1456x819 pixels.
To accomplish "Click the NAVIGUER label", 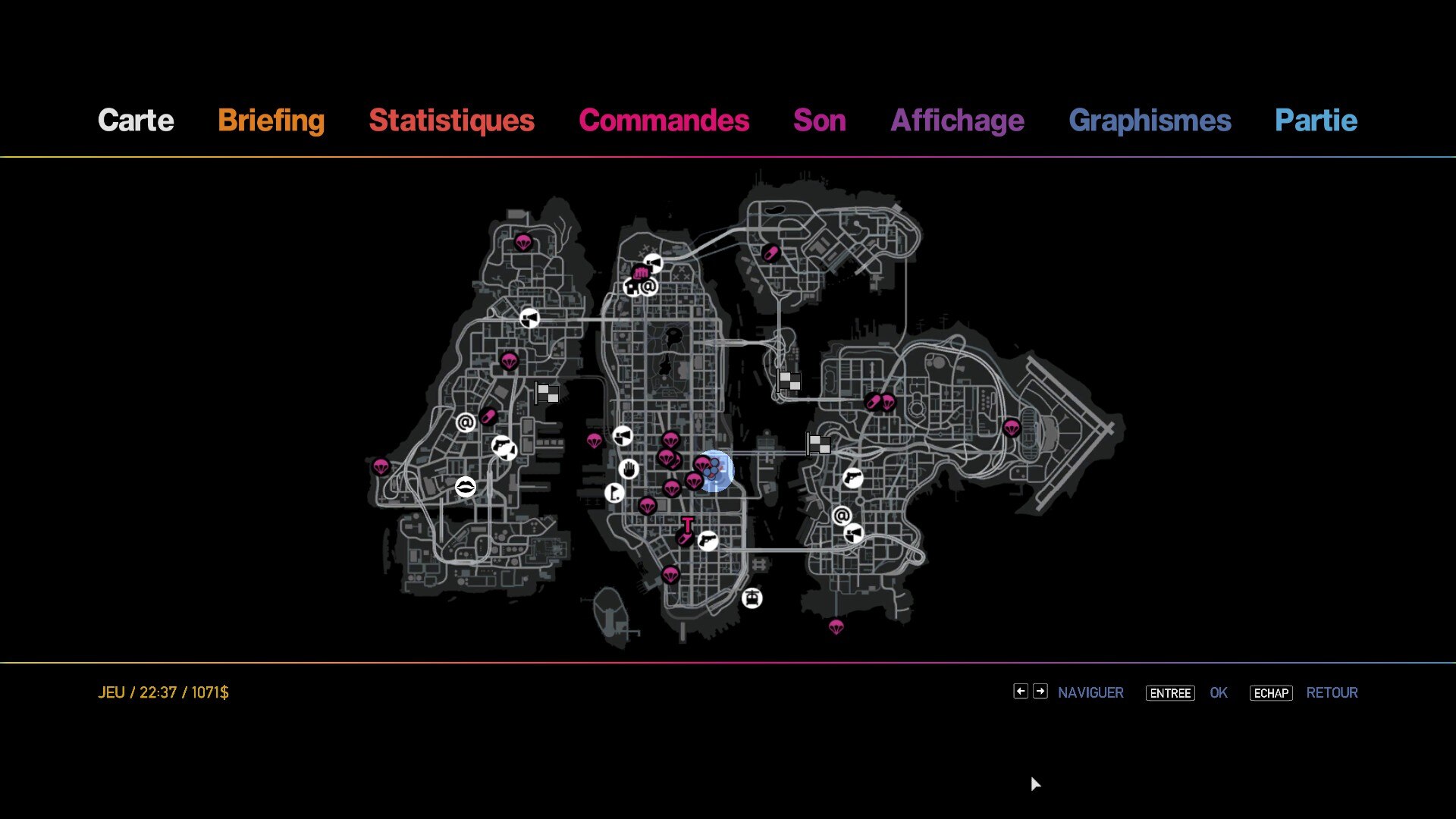I will tap(1090, 693).
